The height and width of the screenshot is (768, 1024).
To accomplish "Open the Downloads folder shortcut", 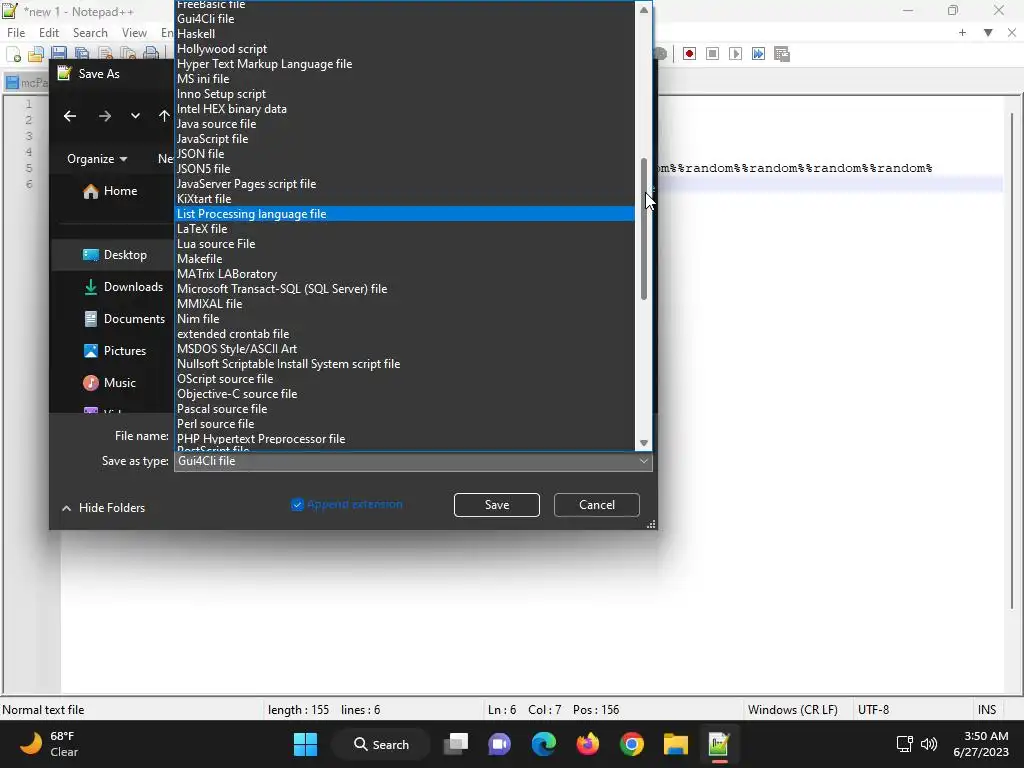I will [x=123, y=287].
